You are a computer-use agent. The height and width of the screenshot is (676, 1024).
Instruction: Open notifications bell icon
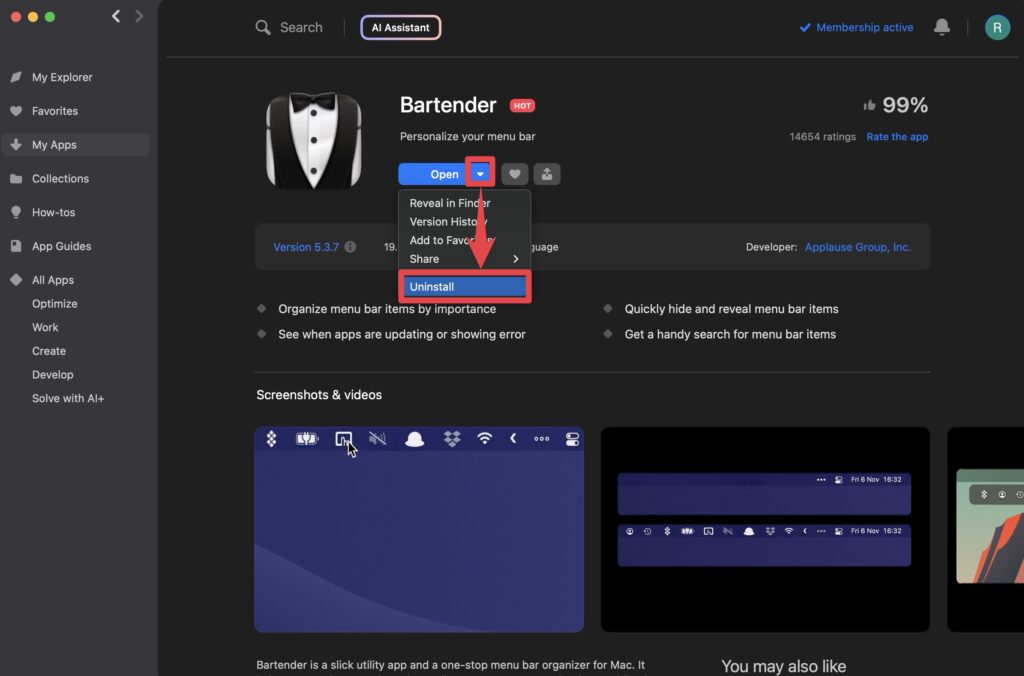point(942,27)
